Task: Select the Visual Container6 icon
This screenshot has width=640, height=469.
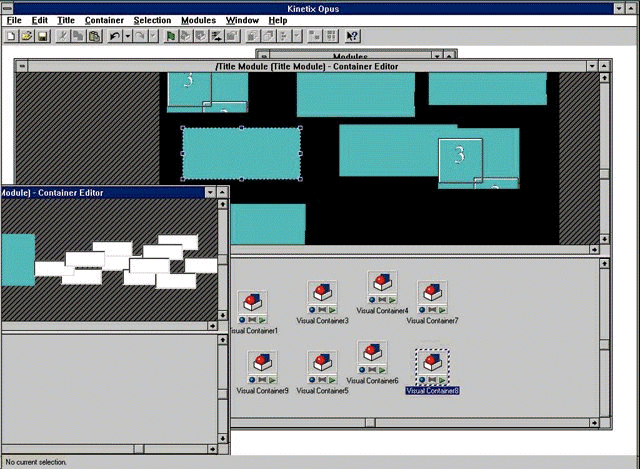Action: 372,353
